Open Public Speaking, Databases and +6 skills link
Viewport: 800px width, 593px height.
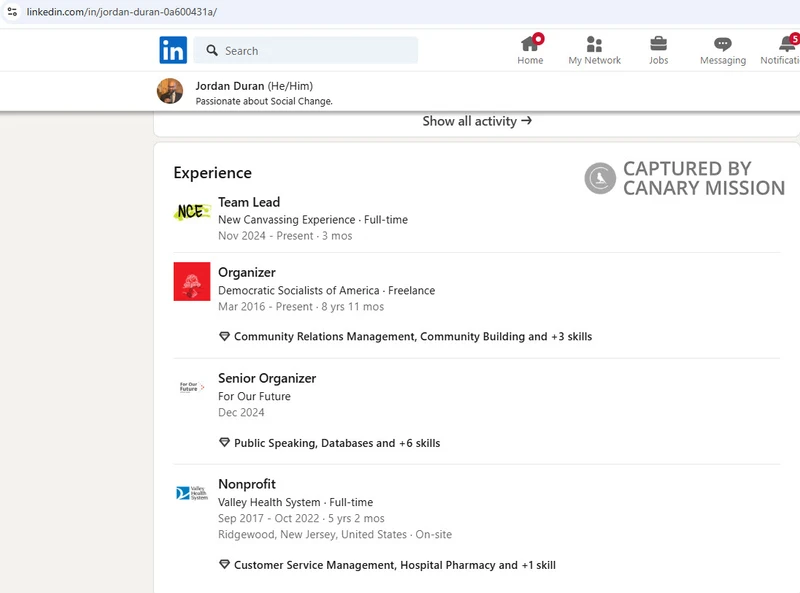click(337, 443)
